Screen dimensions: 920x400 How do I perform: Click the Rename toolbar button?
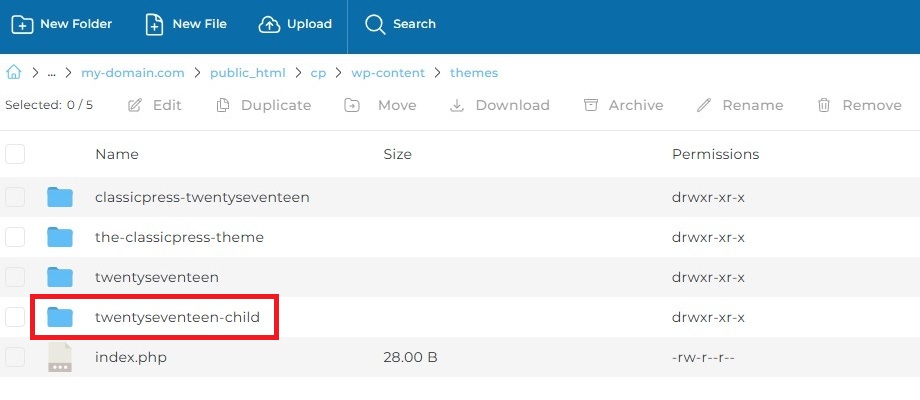[x=740, y=105]
